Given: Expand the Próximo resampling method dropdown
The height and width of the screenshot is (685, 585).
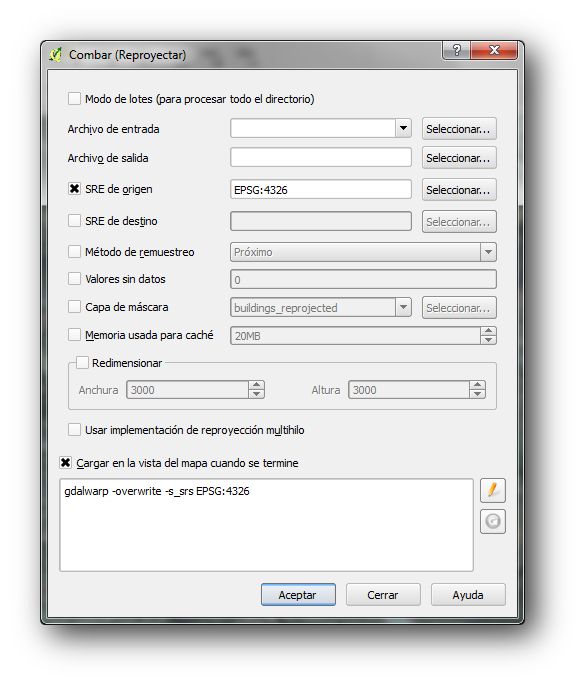Looking at the screenshot, I should tap(488, 252).
